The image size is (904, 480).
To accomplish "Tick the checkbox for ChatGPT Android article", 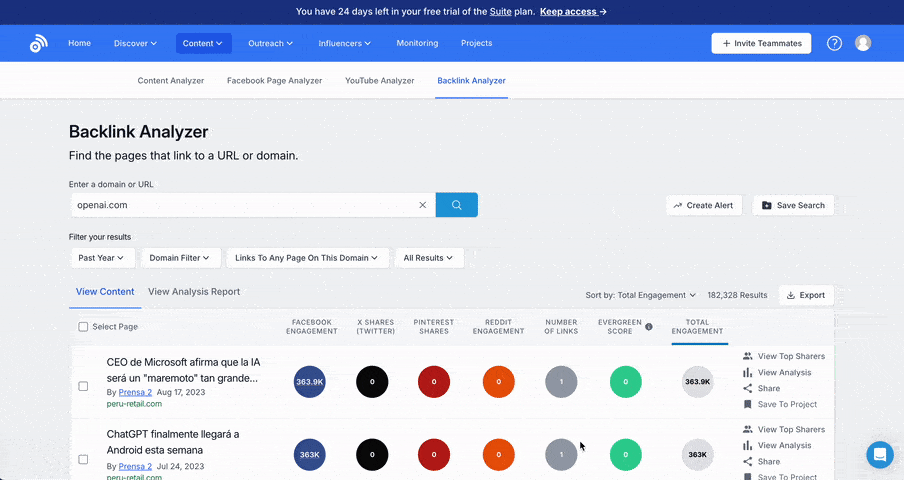I will pyautogui.click(x=84, y=459).
